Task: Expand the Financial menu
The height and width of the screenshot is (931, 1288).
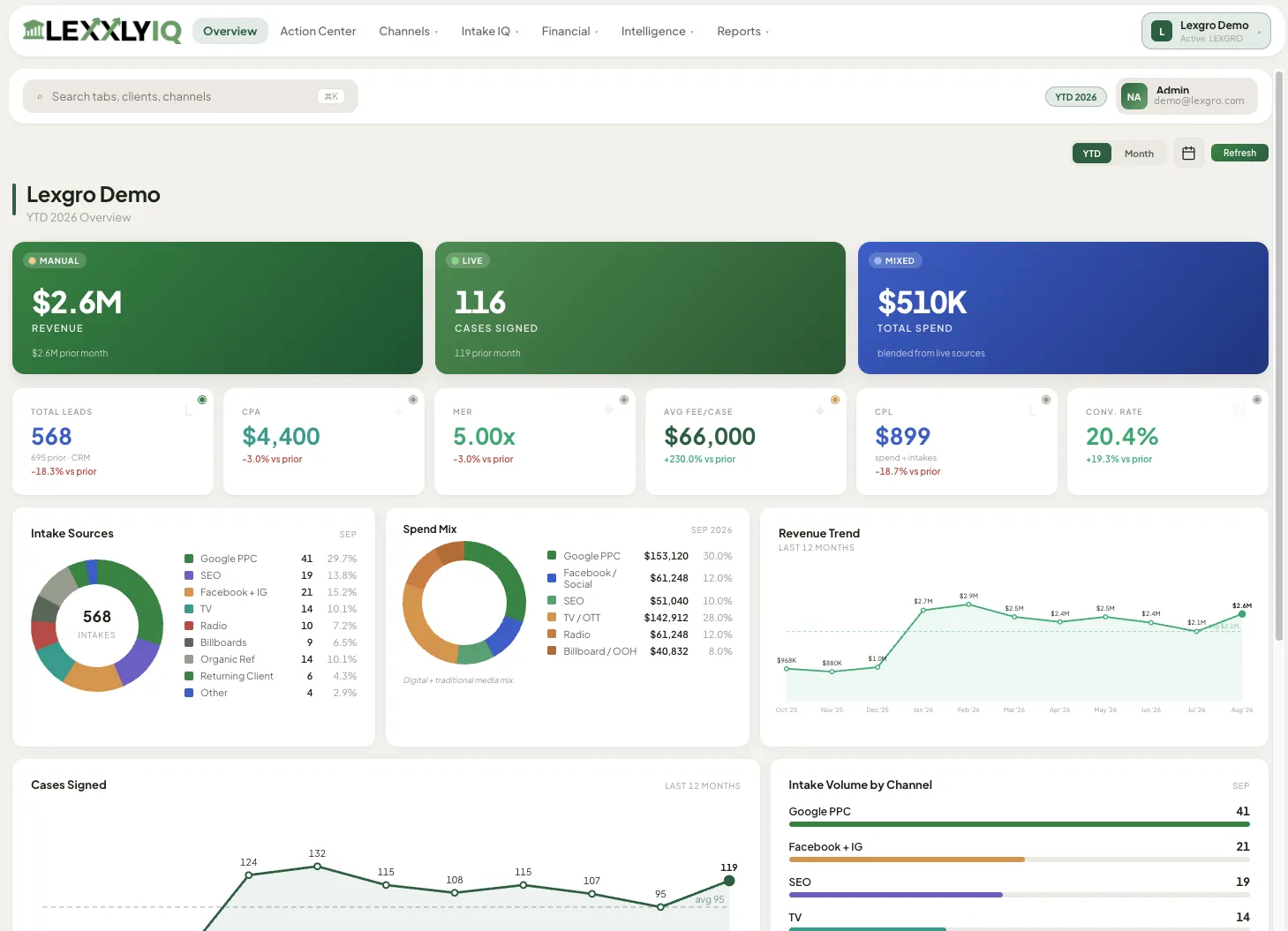Action: tap(569, 31)
